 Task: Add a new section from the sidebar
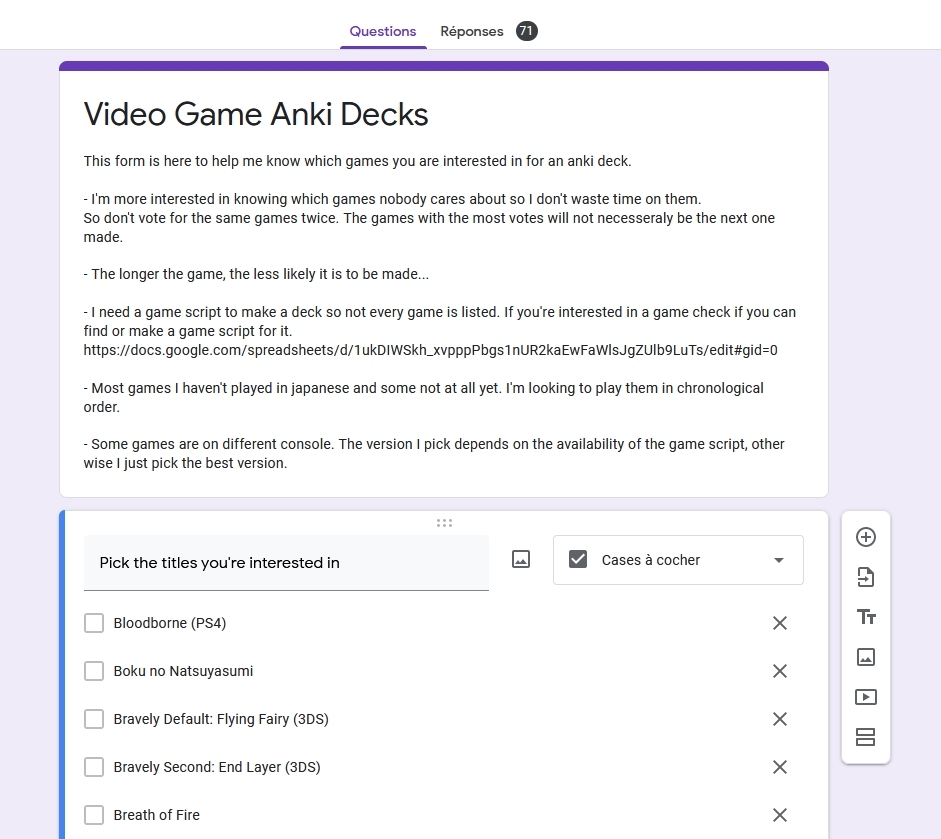coord(865,737)
